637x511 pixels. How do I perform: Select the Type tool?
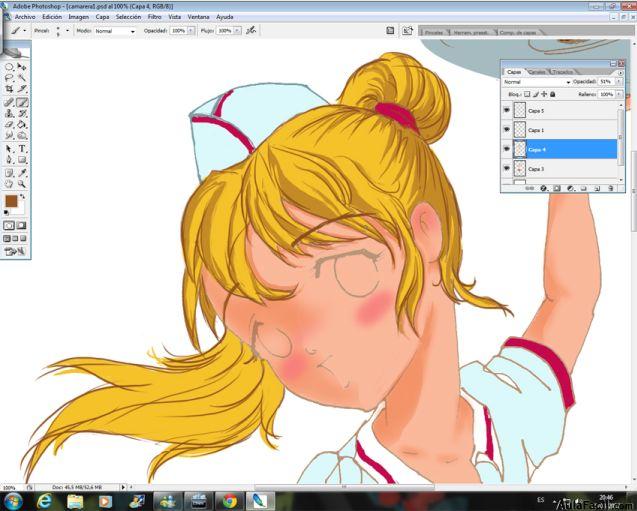[22, 149]
